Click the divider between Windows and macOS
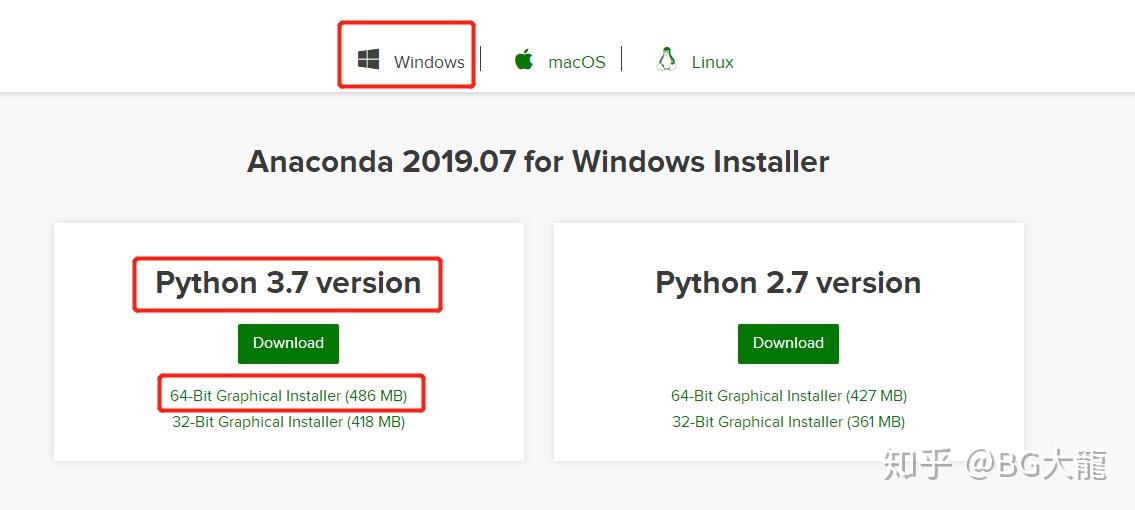Screen dimensions: 1135x510 point(481,59)
